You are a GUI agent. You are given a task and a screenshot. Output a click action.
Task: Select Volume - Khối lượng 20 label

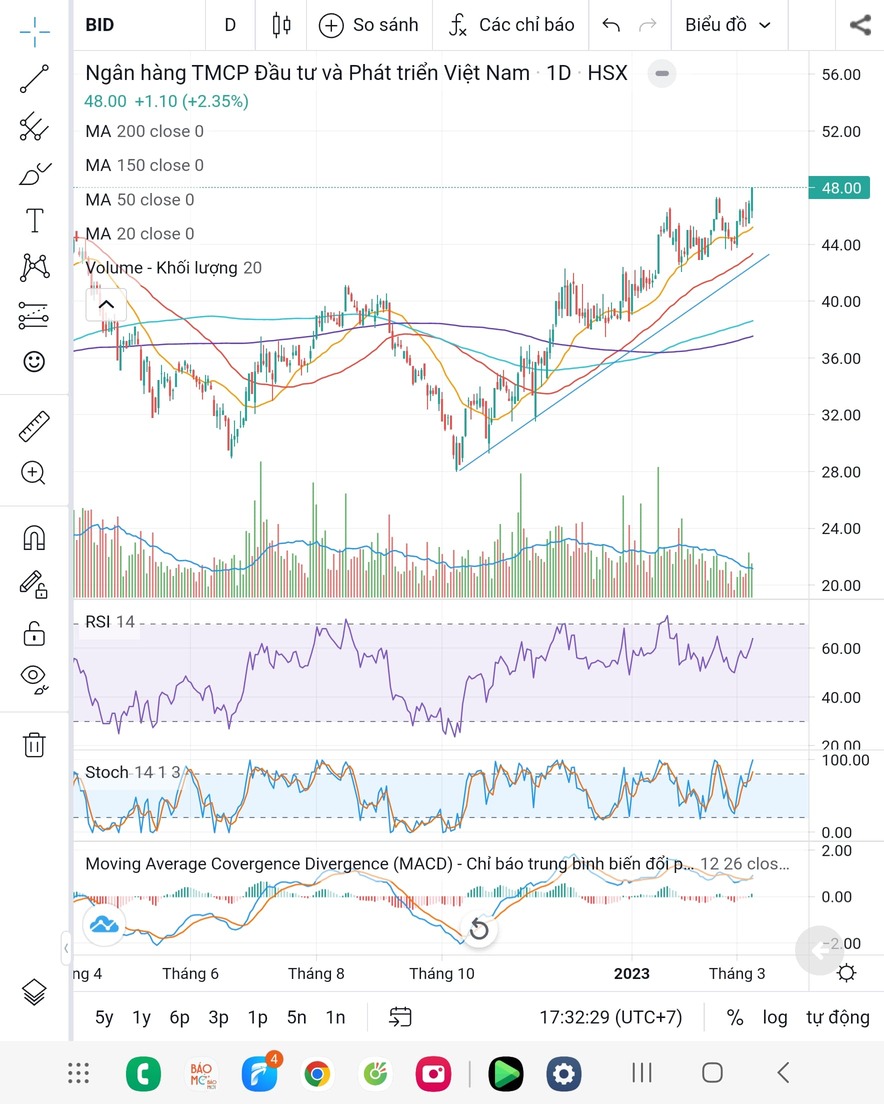click(x=173, y=268)
